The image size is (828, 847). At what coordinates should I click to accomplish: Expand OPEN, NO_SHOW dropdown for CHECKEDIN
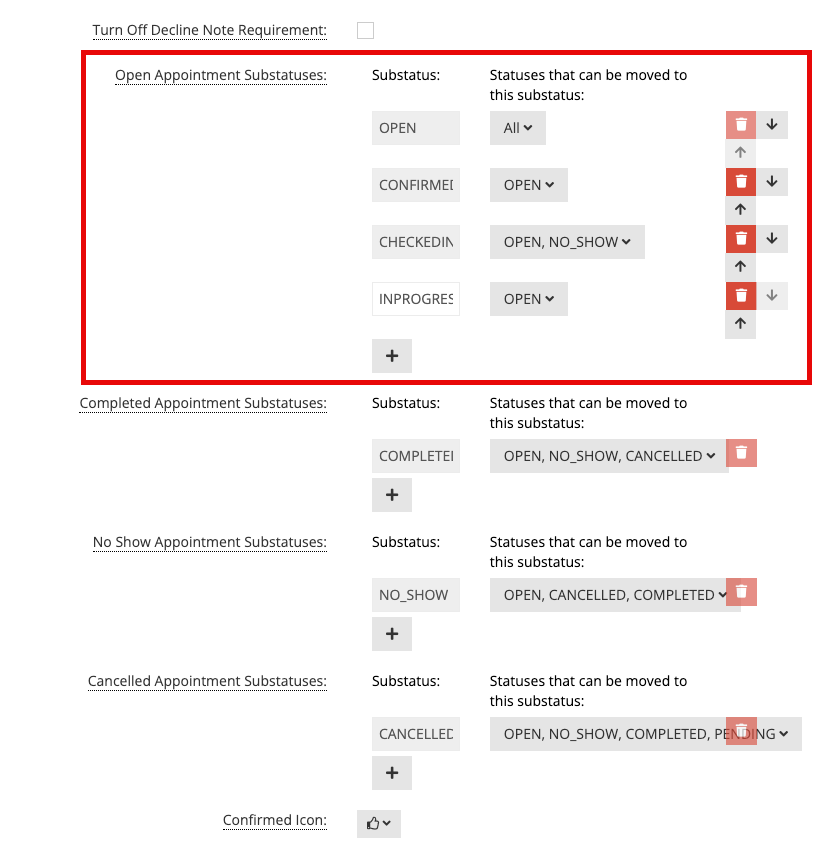coord(567,242)
